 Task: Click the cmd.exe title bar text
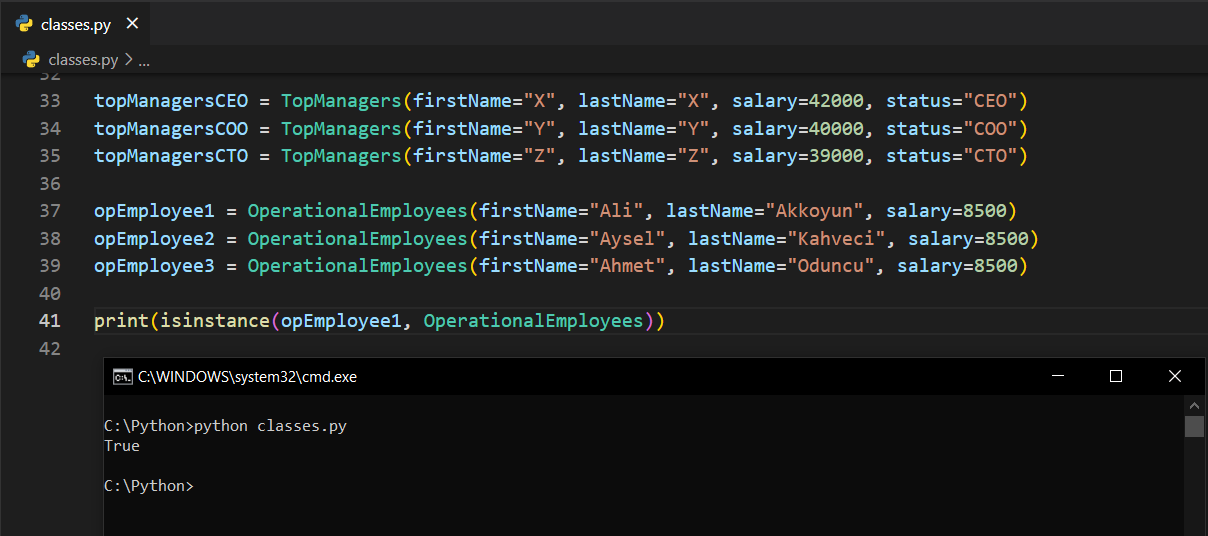[247, 377]
